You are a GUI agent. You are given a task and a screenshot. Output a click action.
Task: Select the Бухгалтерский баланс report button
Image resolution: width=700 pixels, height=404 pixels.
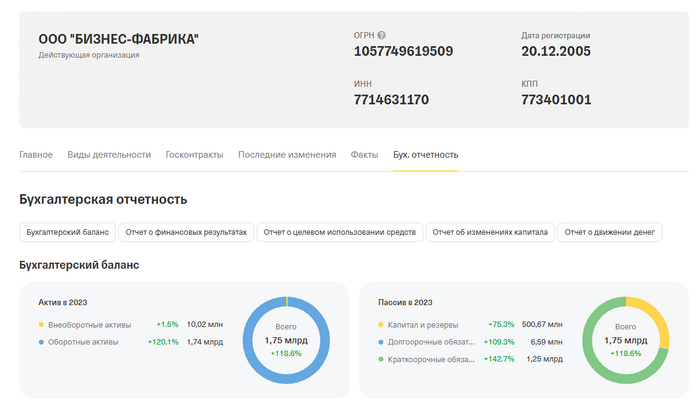coord(67,232)
